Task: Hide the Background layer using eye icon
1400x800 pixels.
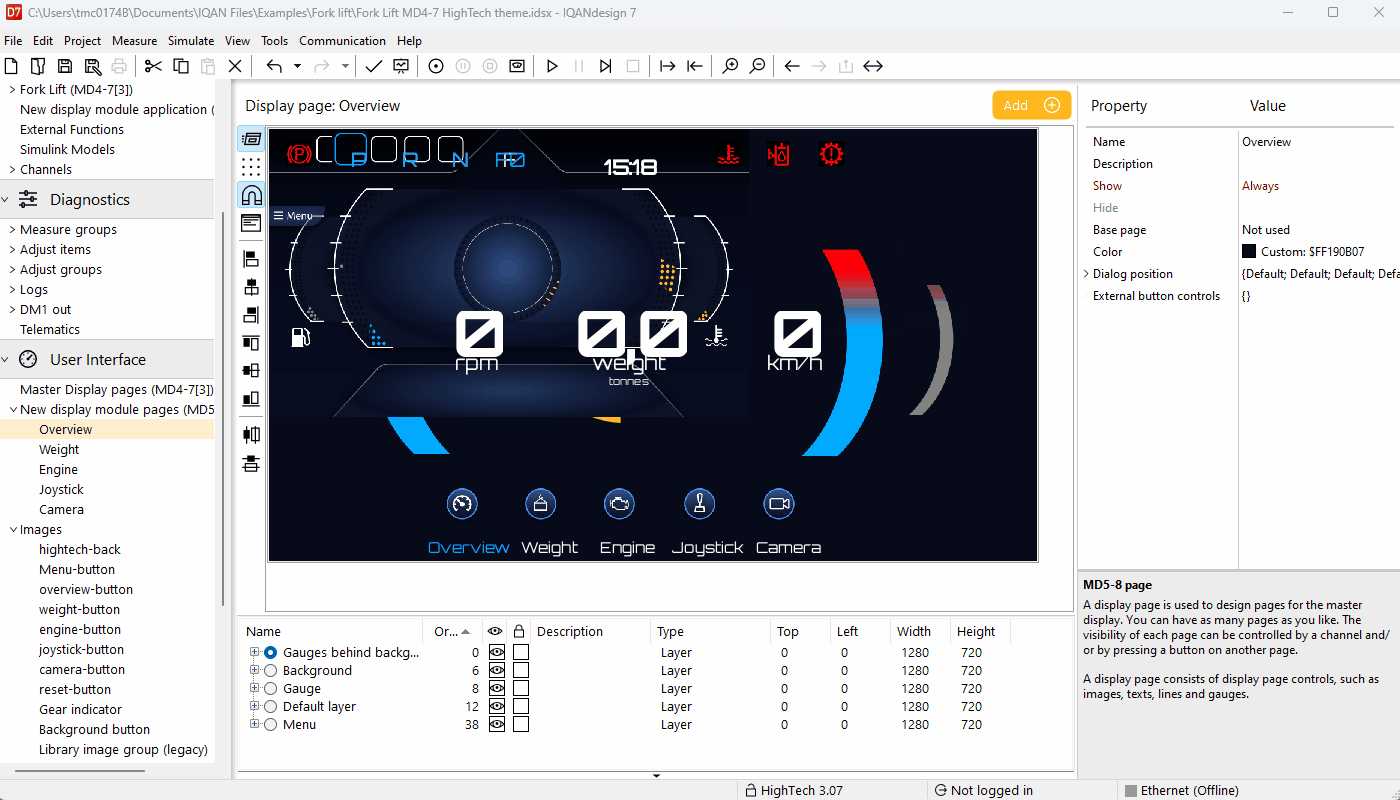Action: [496, 671]
